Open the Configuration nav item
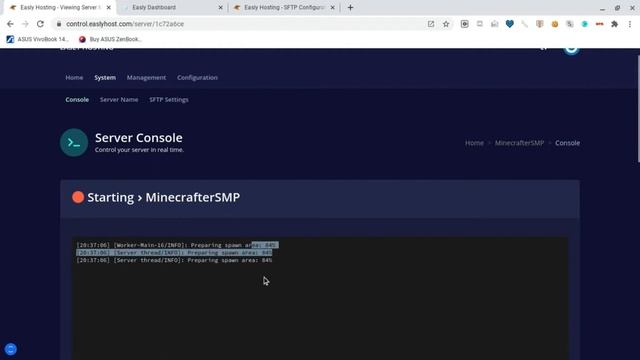 point(197,78)
